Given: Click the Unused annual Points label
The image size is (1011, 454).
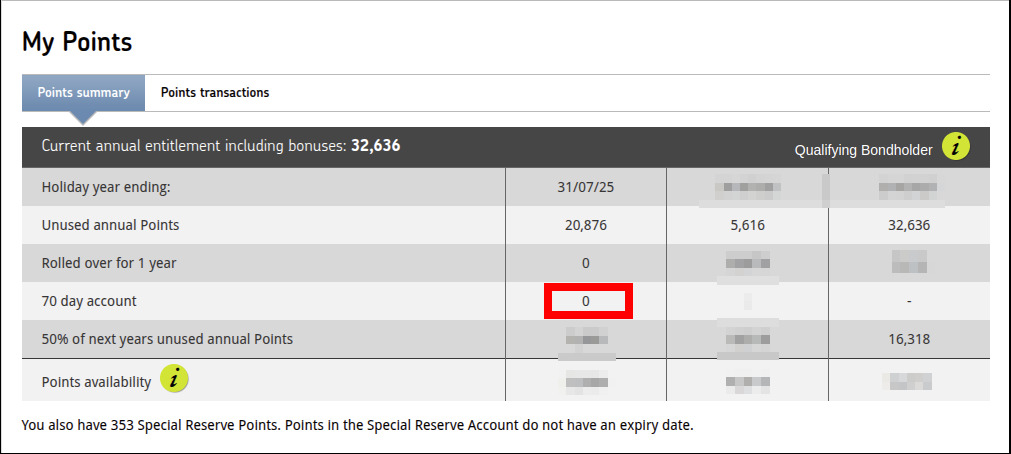Looking at the screenshot, I should (110, 226).
